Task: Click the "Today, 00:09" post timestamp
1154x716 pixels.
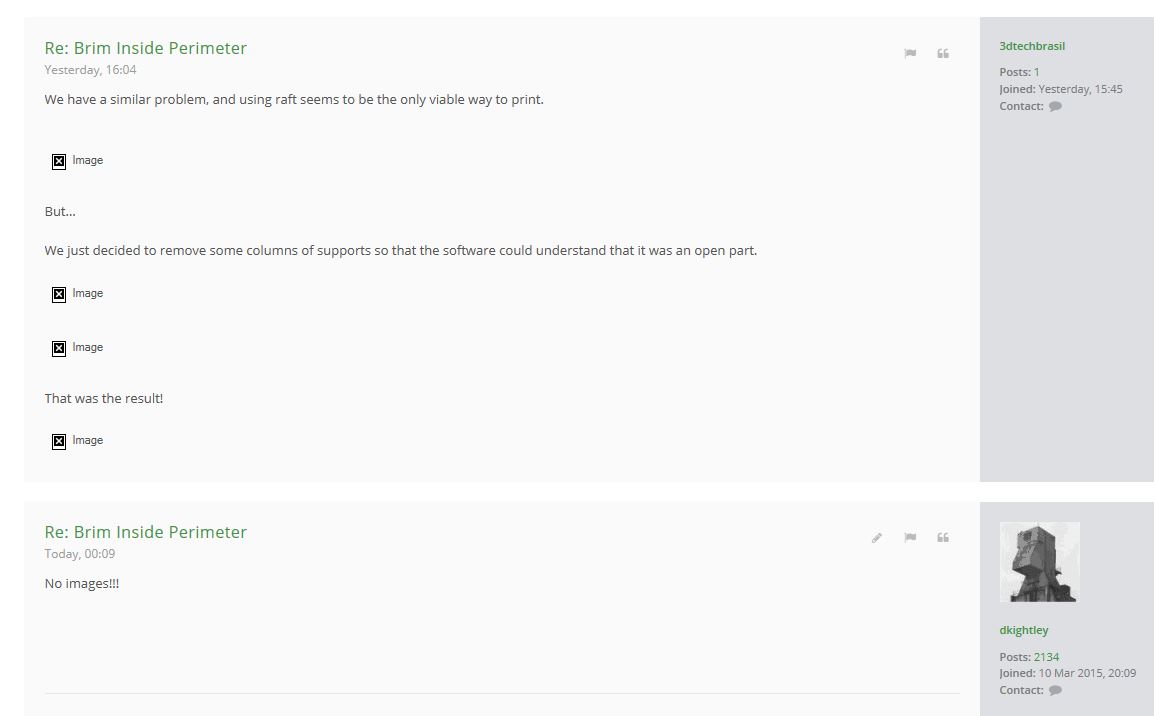Action: pyautogui.click(x=79, y=554)
